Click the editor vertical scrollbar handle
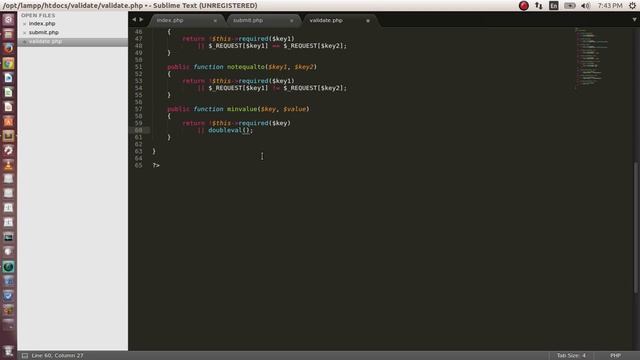The image size is (640, 360). coord(636,227)
